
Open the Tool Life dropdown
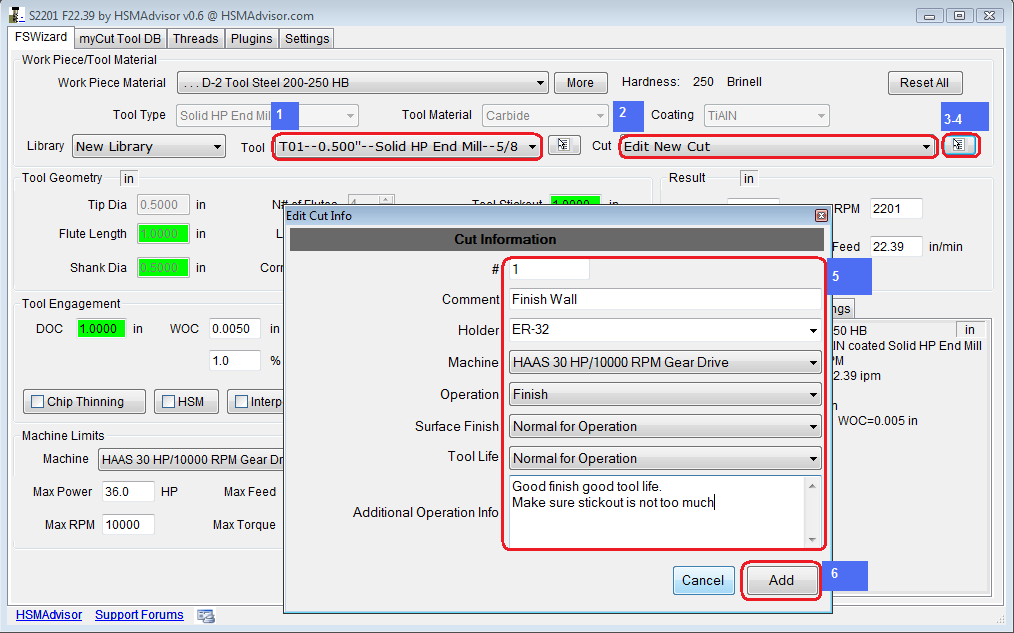point(664,459)
